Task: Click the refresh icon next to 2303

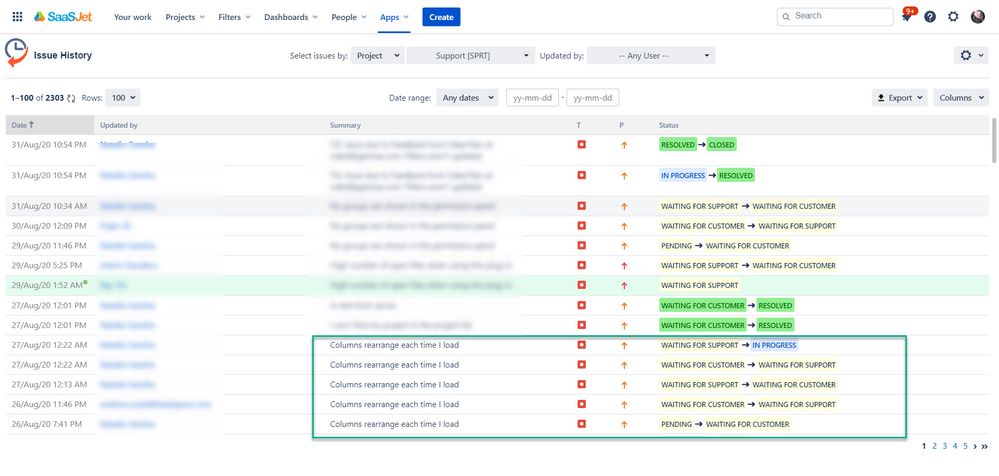Action: coord(71,98)
